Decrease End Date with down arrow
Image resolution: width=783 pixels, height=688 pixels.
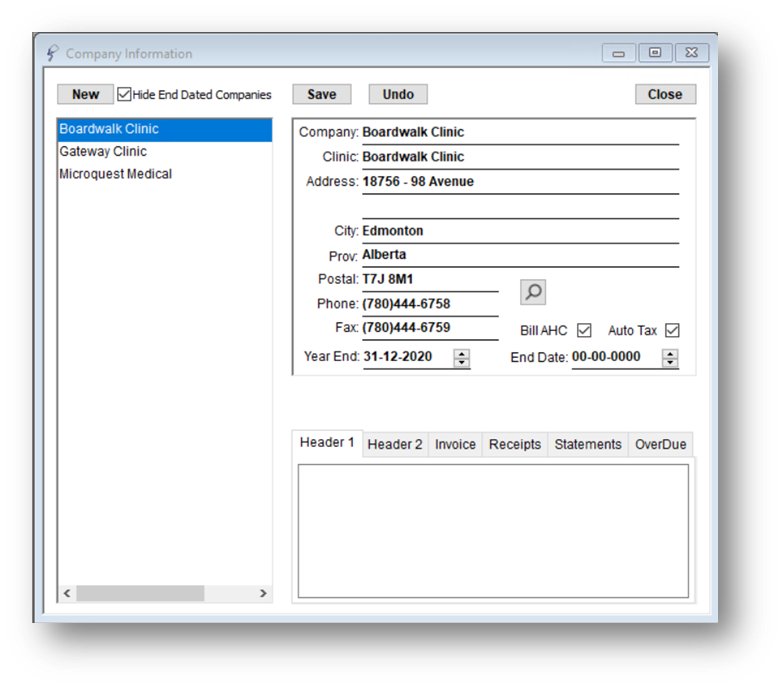(x=670, y=362)
